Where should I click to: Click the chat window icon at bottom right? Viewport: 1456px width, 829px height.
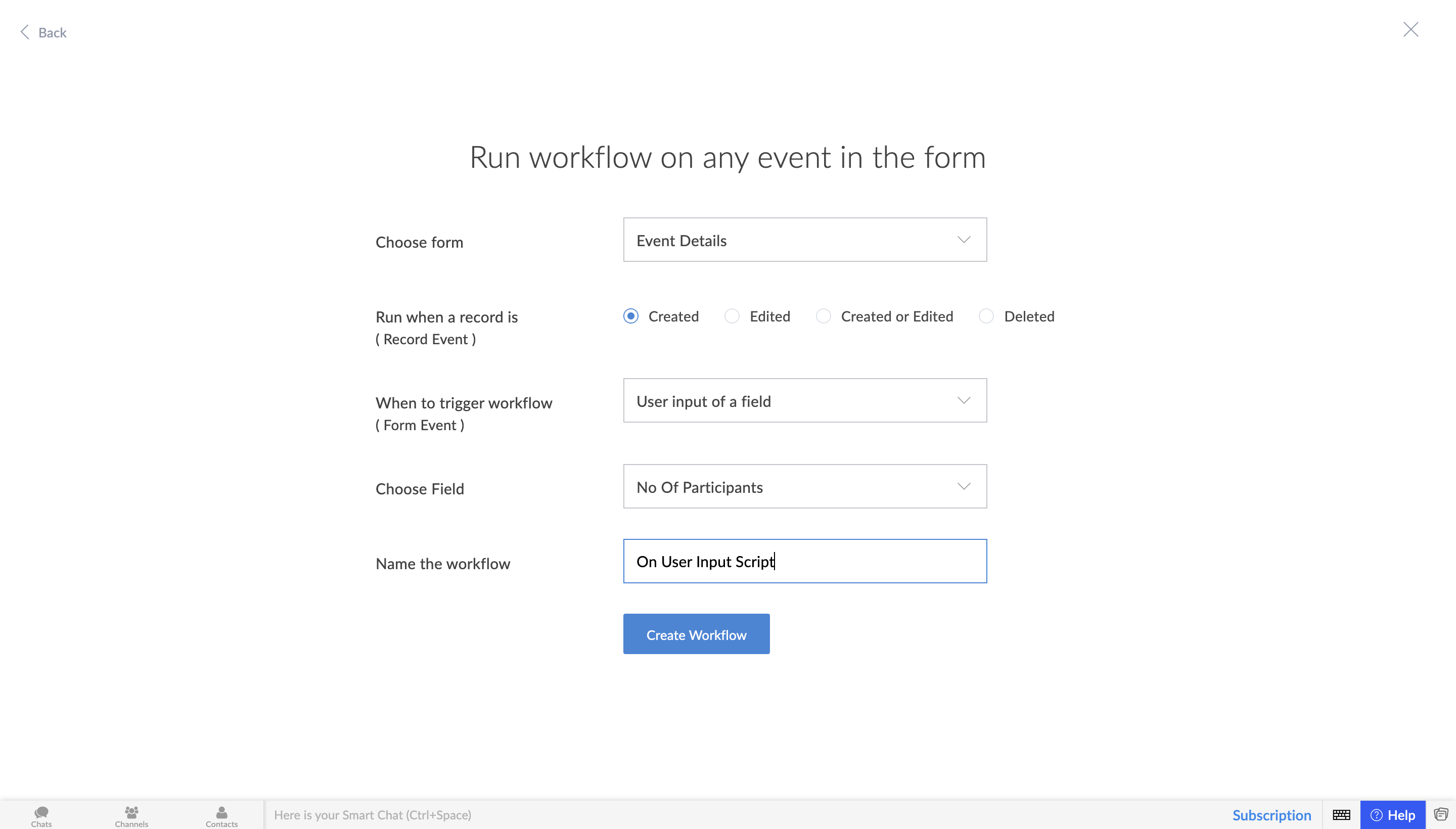click(x=1441, y=814)
